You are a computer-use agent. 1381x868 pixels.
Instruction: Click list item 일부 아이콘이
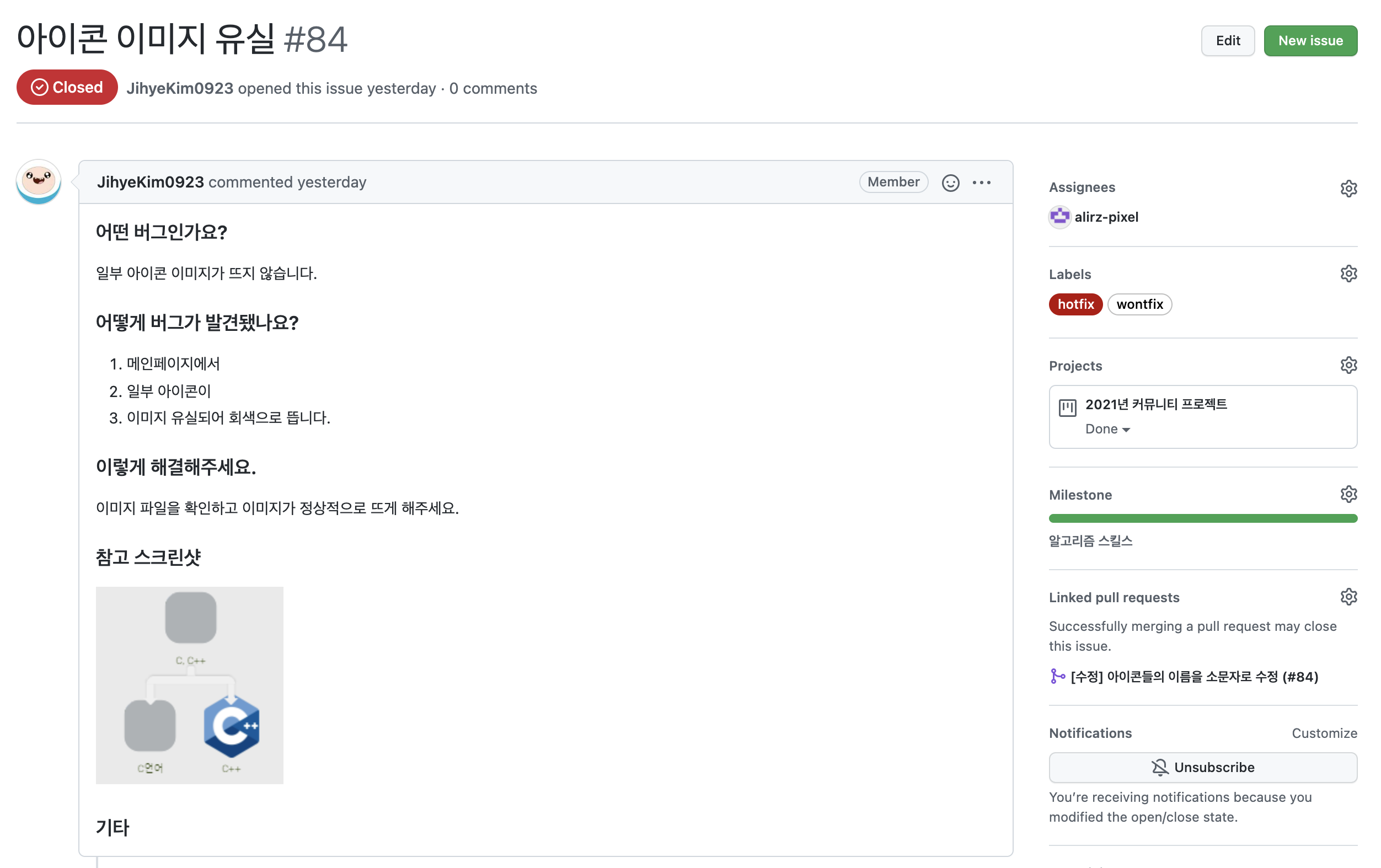pyautogui.click(x=169, y=391)
